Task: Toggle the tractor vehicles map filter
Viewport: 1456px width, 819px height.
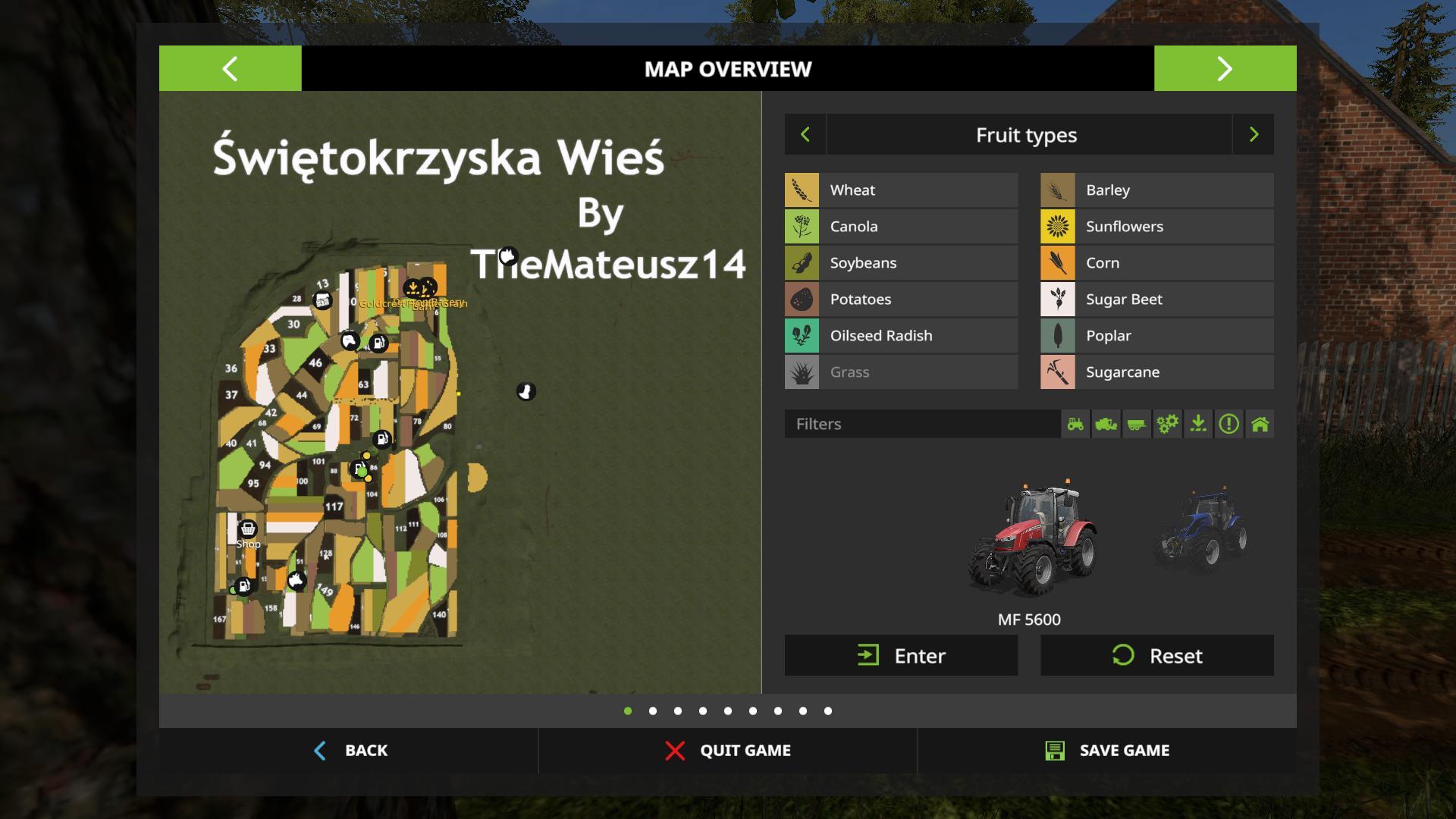Action: 1075,424
